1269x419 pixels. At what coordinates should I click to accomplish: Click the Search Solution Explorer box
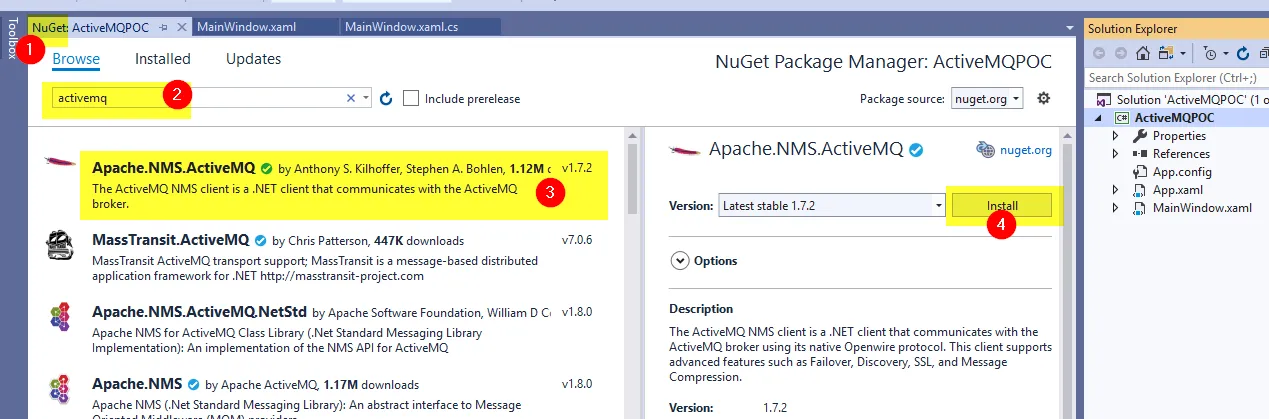tap(1176, 77)
